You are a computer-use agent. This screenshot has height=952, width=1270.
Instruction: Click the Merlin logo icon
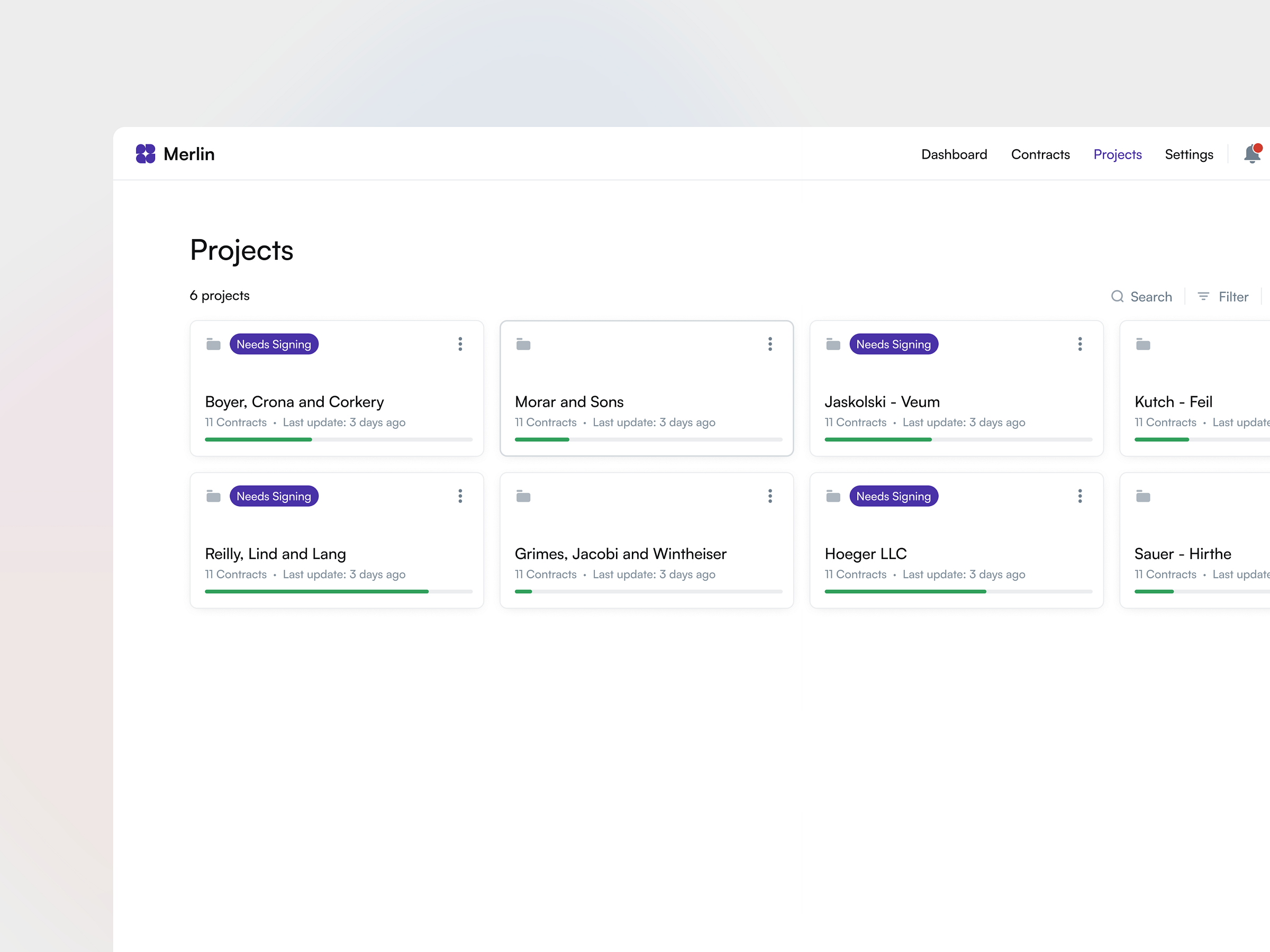[146, 154]
